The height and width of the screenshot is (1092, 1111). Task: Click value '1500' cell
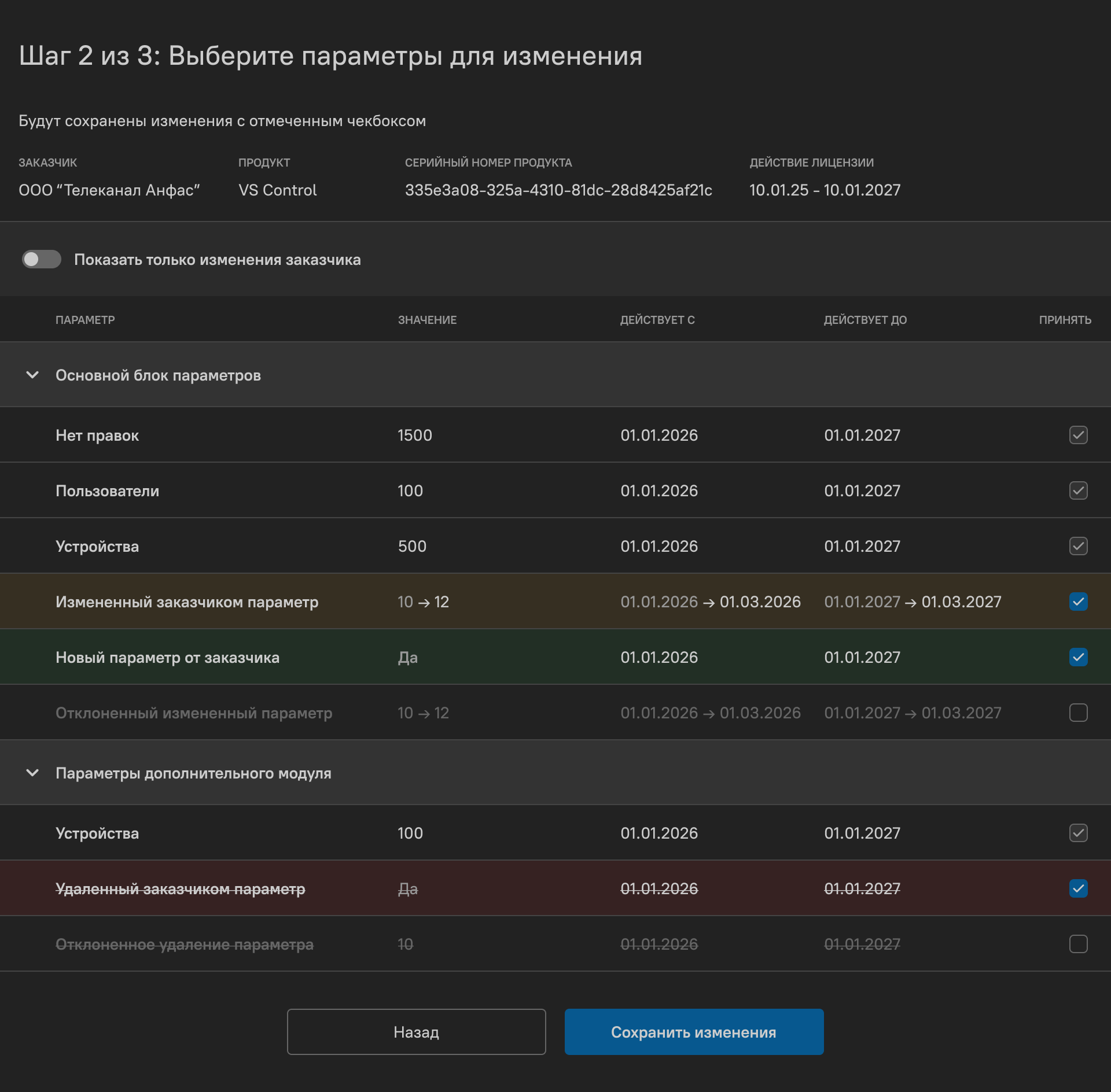click(x=415, y=435)
